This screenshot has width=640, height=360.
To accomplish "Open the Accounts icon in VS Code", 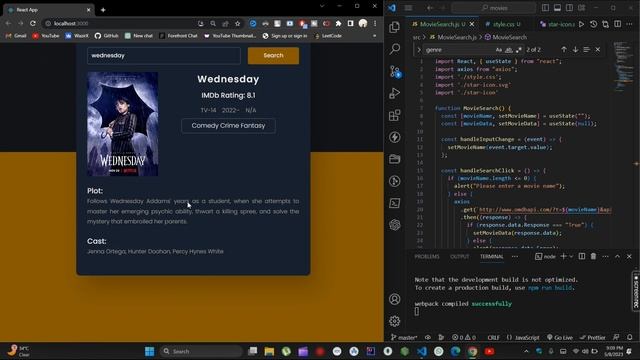I will (x=394, y=299).
